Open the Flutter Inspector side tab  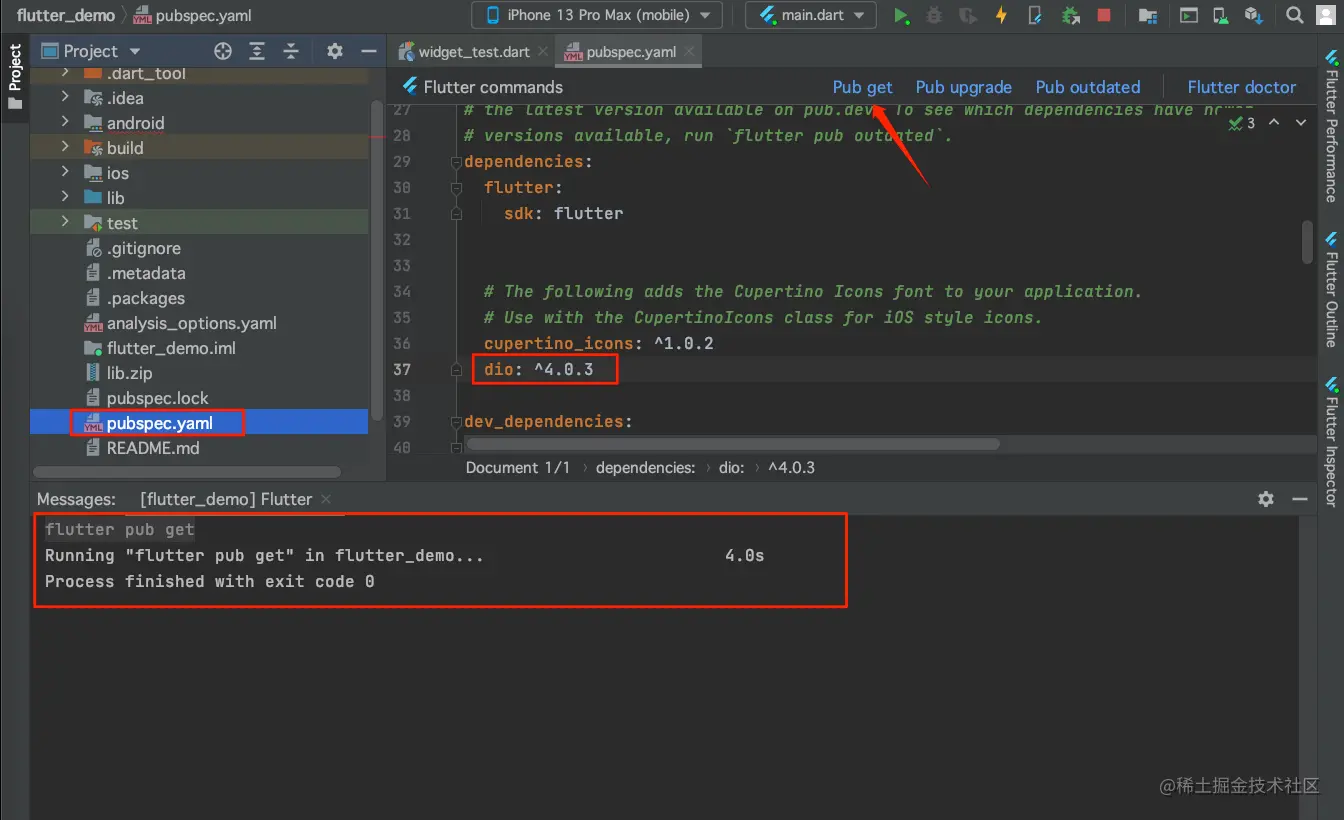(x=1331, y=440)
